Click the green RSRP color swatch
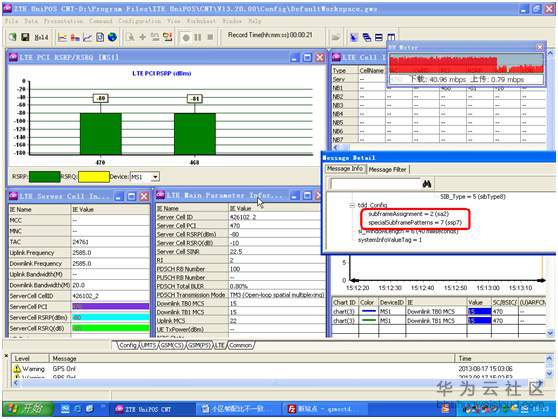 click(44, 177)
